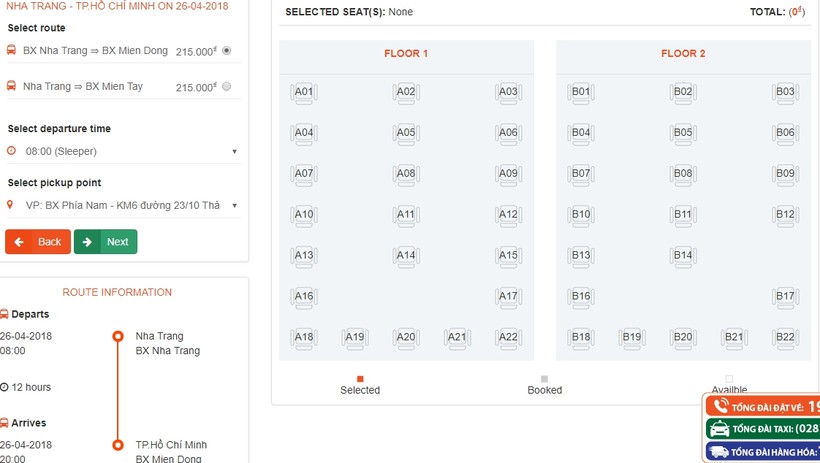820x463 pixels.
Task: Open the cargo hotline banner
Action: click(x=762, y=451)
